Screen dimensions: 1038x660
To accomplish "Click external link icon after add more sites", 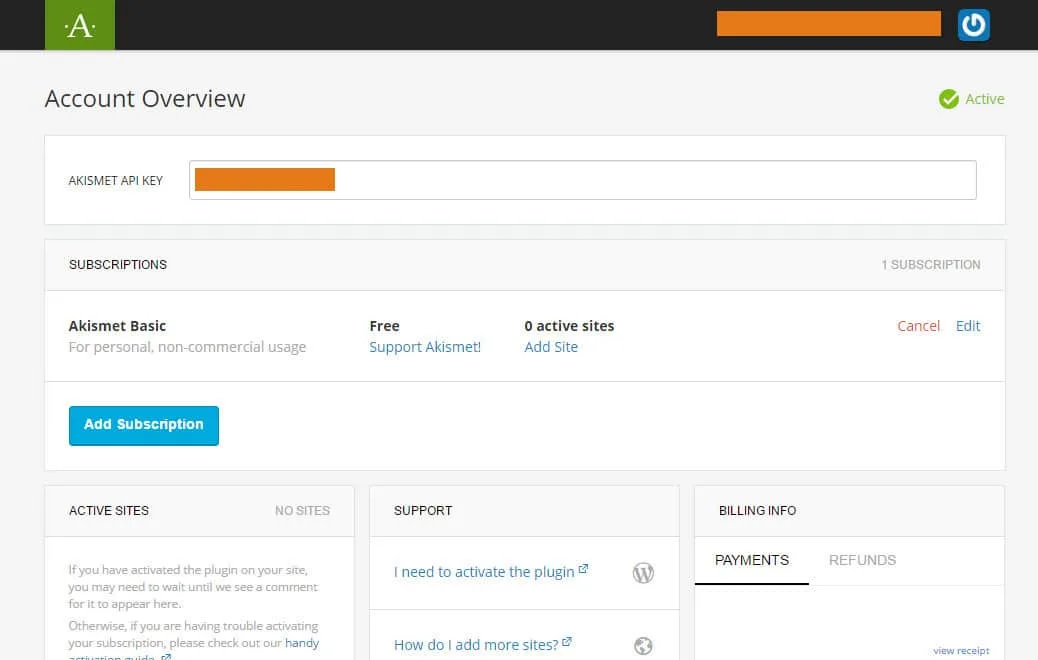I will click(567, 641).
